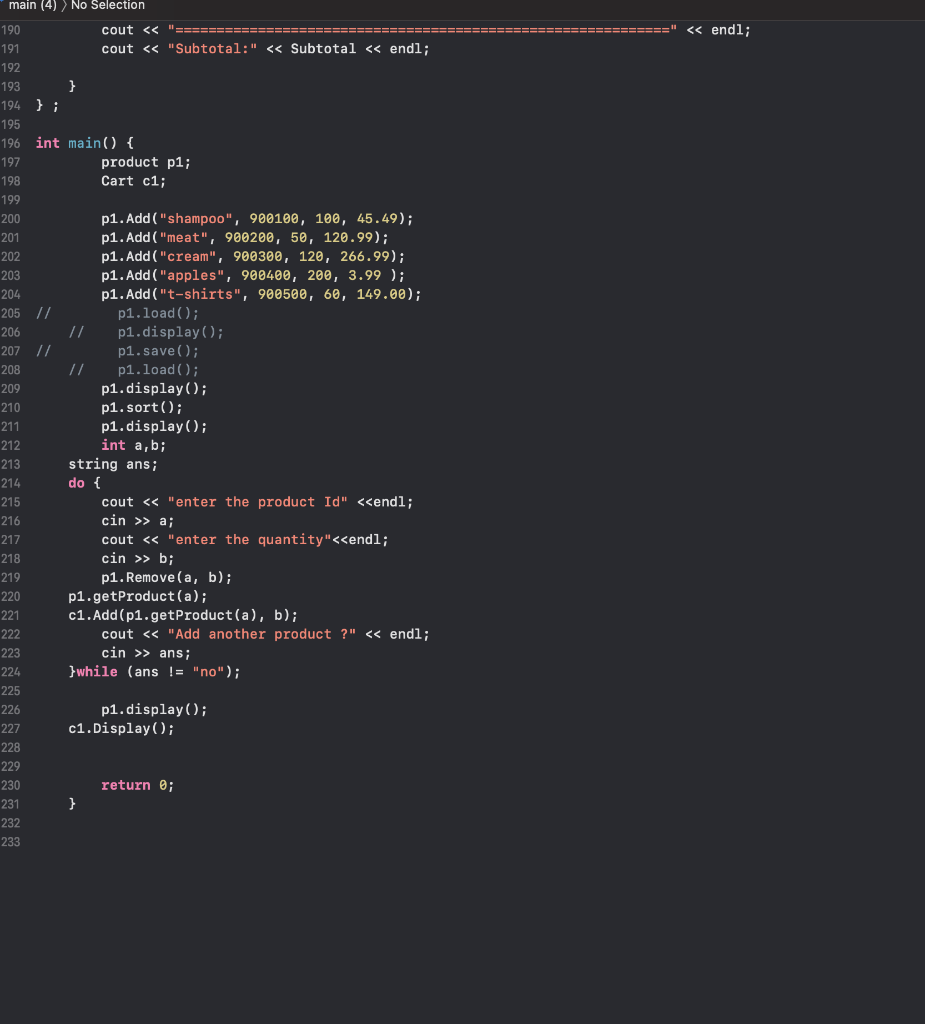Image resolution: width=925 pixels, height=1024 pixels.
Task: Click line number 209 in gutter
Action: click(x=10, y=389)
